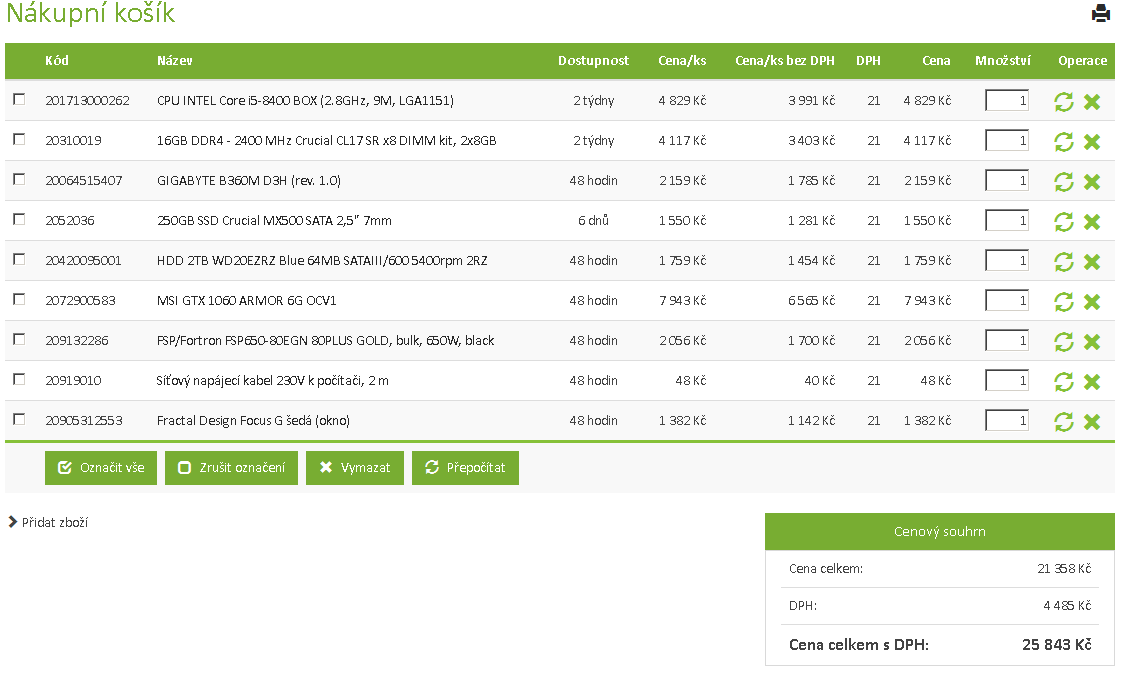Refresh the FSP/Fortron power supply row
The height and width of the screenshot is (676, 1127).
pyautogui.click(x=1064, y=342)
